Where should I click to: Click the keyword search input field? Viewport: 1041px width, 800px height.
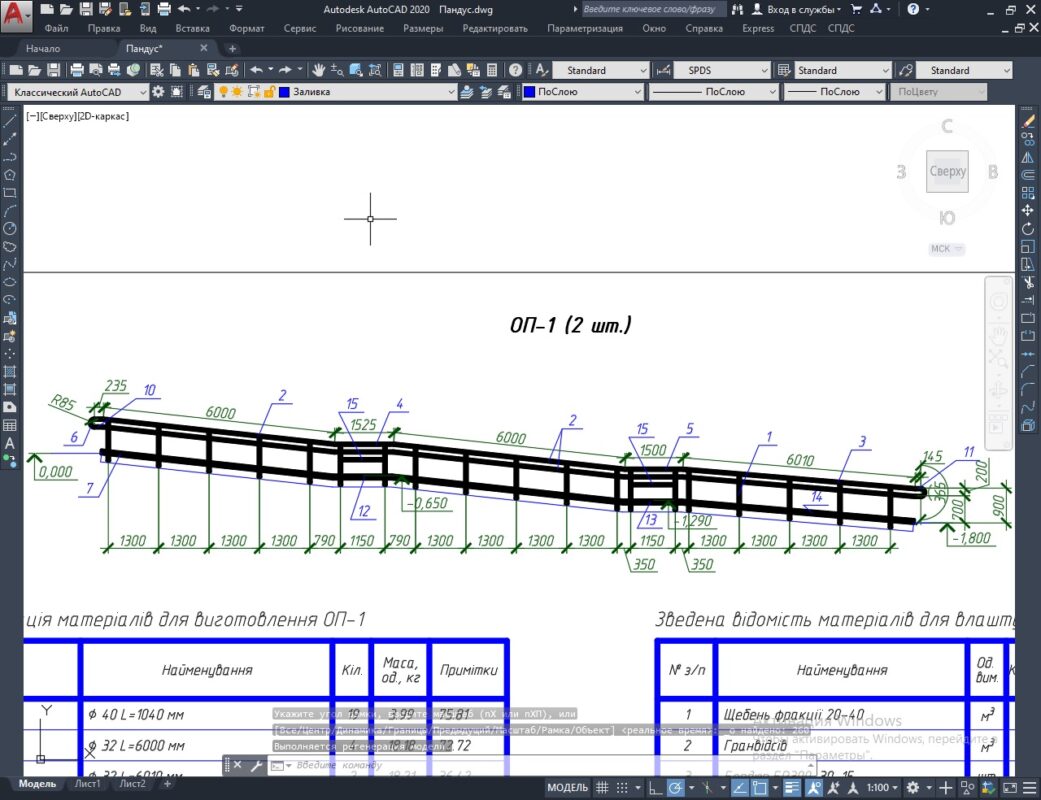[x=653, y=9]
